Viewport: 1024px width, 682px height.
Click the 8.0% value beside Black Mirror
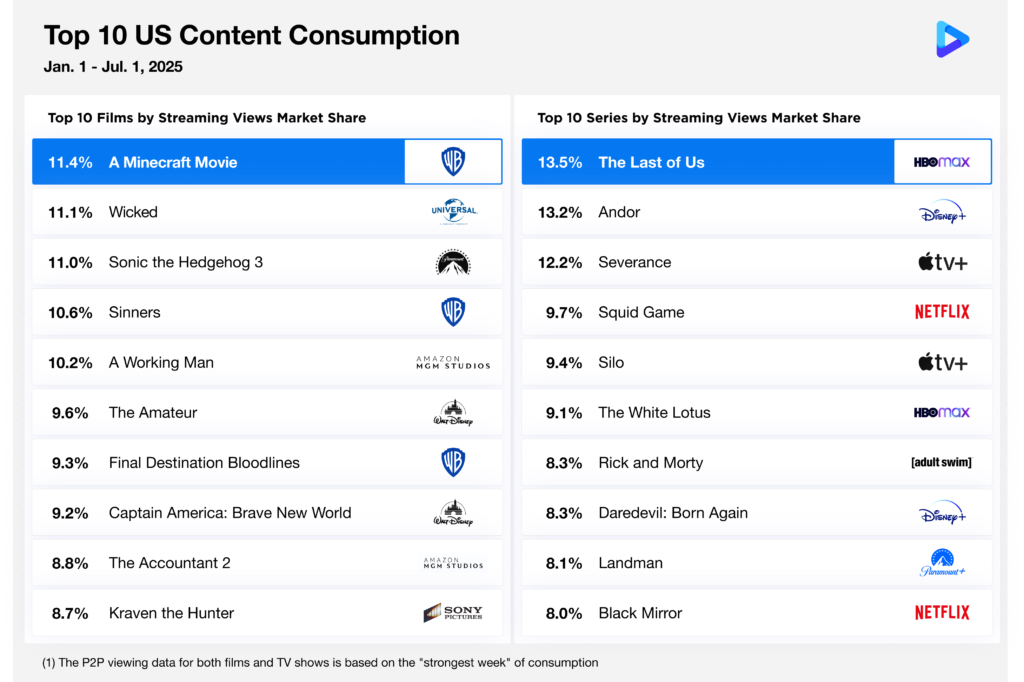[x=564, y=613]
